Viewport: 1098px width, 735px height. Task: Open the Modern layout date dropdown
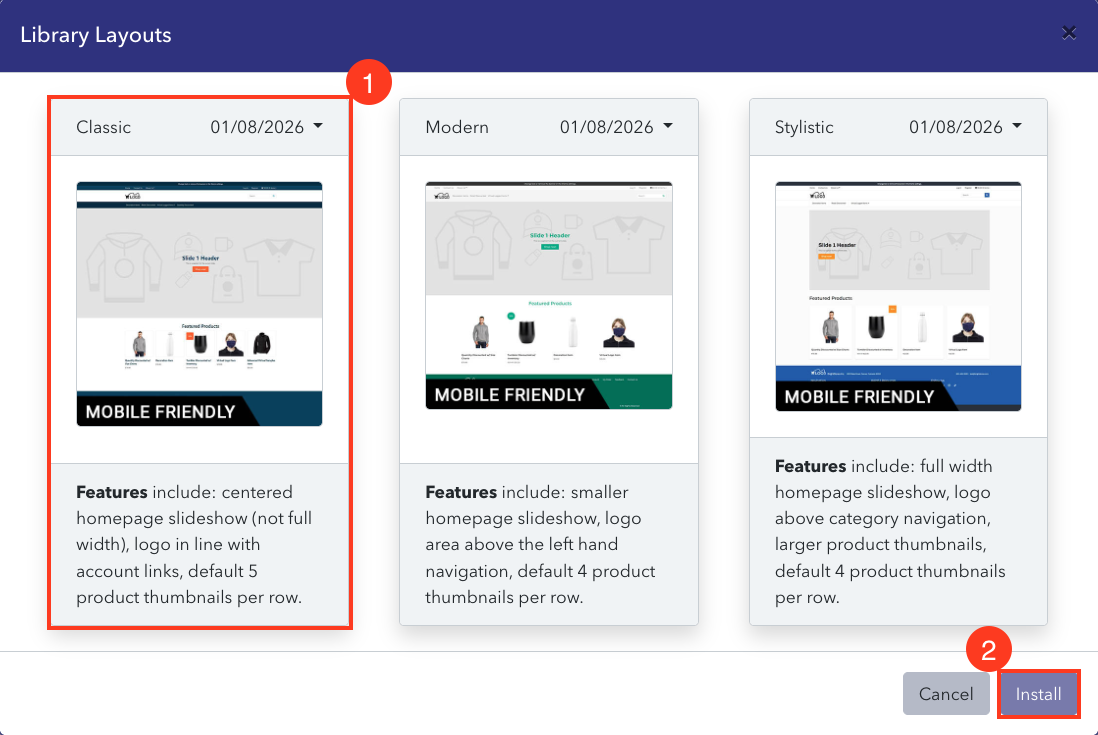coord(616,127)
